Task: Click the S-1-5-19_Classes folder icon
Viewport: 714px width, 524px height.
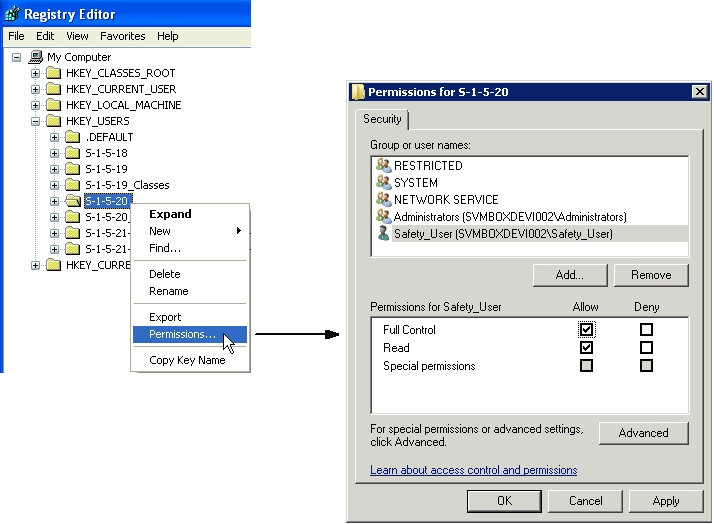Action: click(72, 185)
